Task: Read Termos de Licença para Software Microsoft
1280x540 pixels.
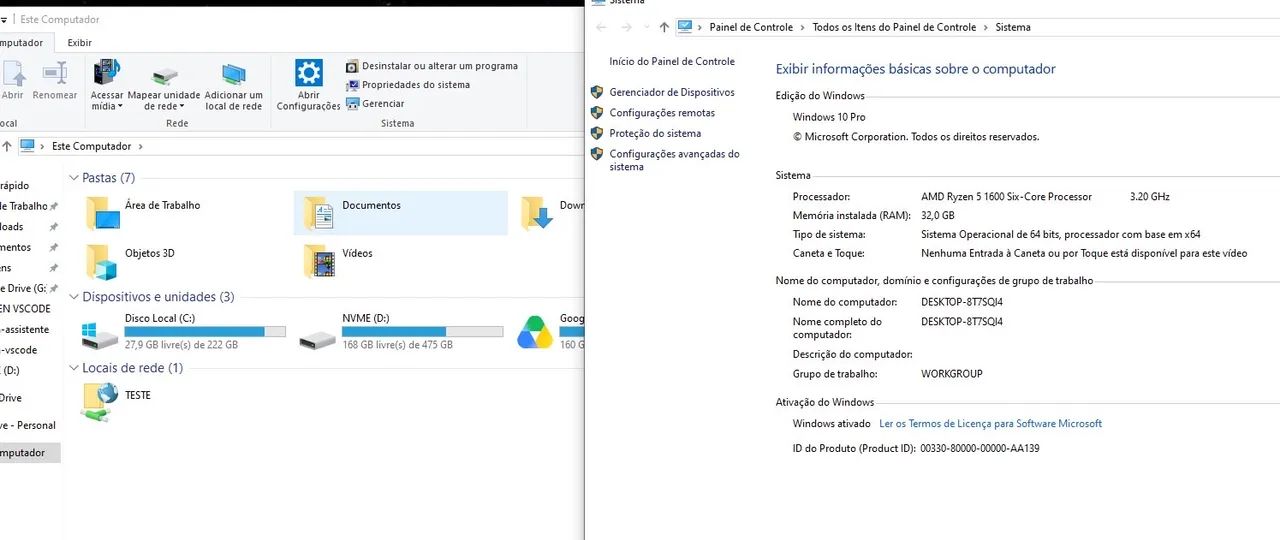Action: pyautogui.click(x=990, y=424)
